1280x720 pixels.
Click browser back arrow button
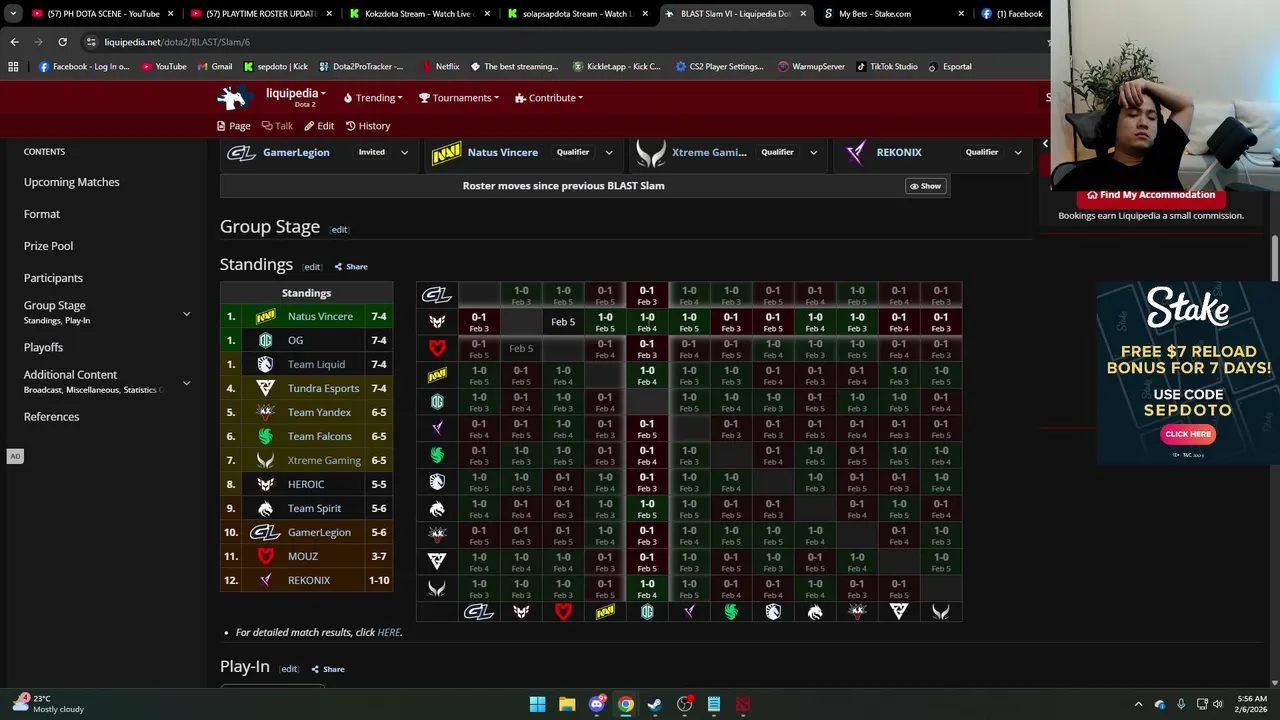(14, 42)
